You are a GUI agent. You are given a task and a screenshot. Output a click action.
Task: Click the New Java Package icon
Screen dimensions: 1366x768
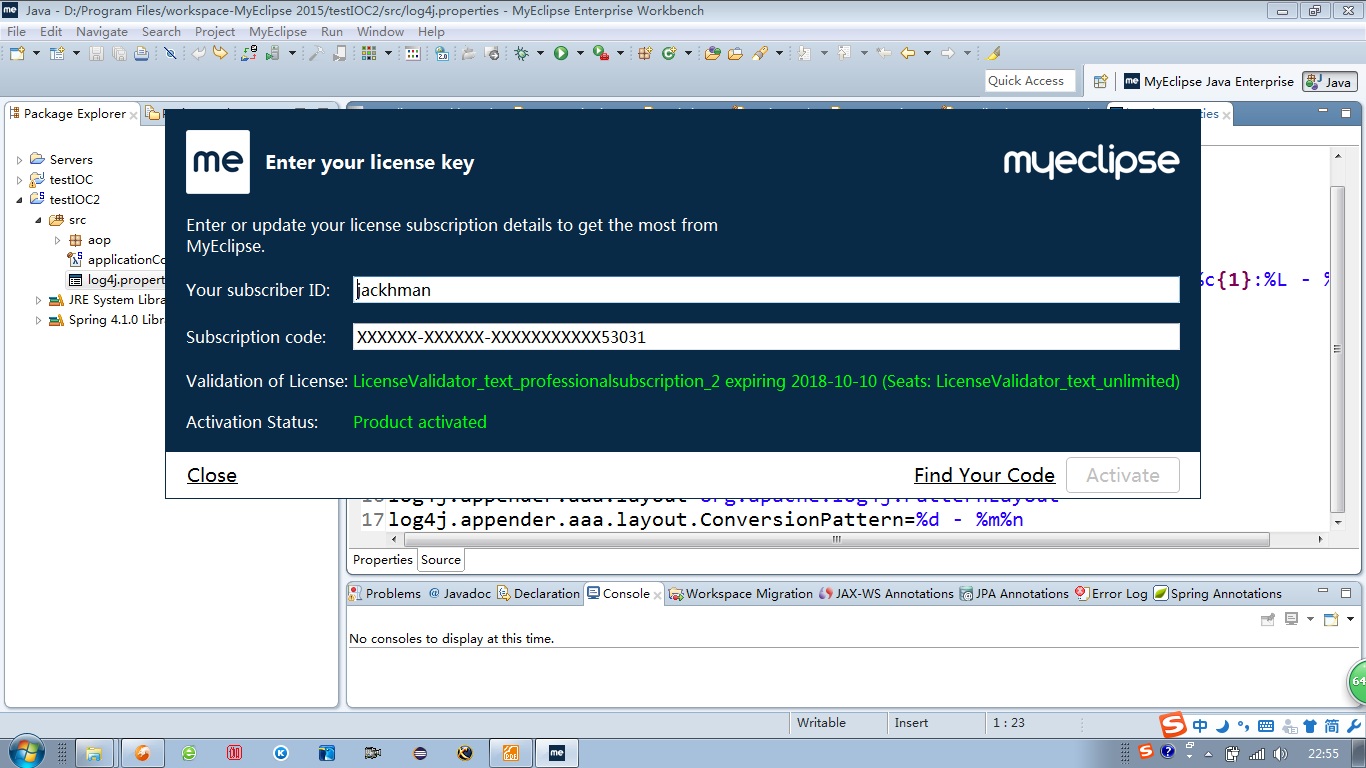(x=645, y=53)
